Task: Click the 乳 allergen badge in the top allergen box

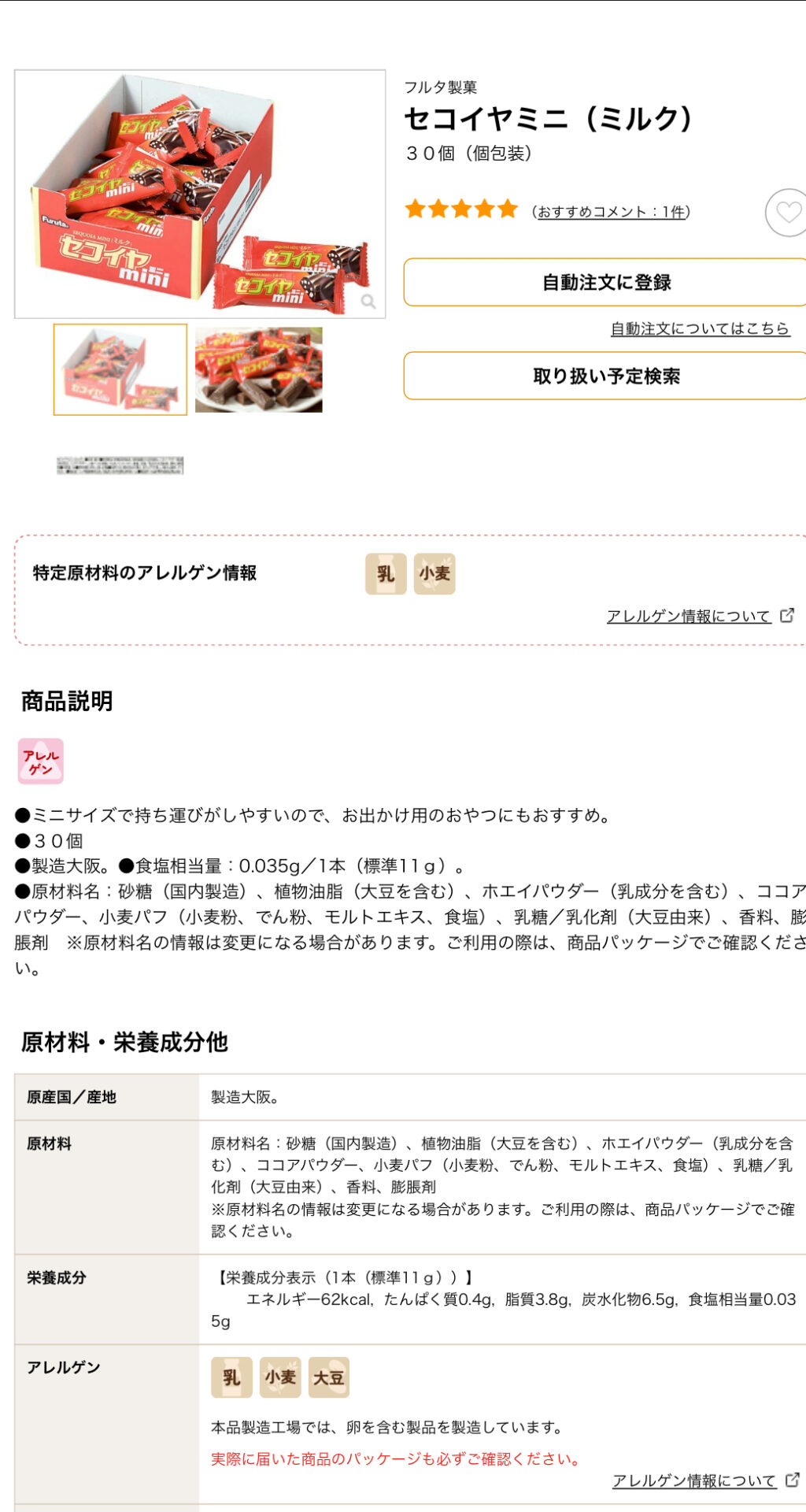Action: coord(386,573)
